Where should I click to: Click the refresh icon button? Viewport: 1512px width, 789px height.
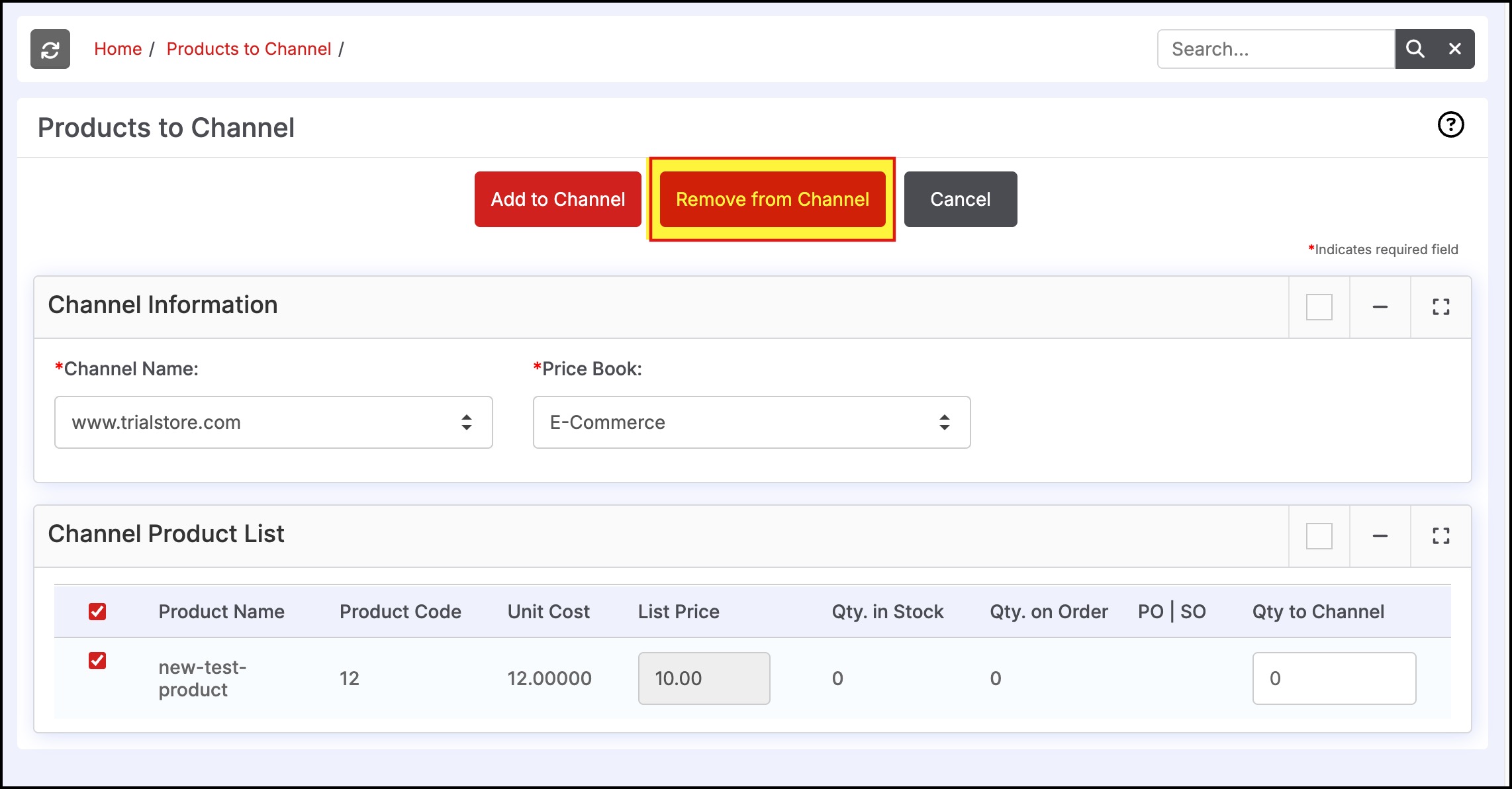click(50, 49)
